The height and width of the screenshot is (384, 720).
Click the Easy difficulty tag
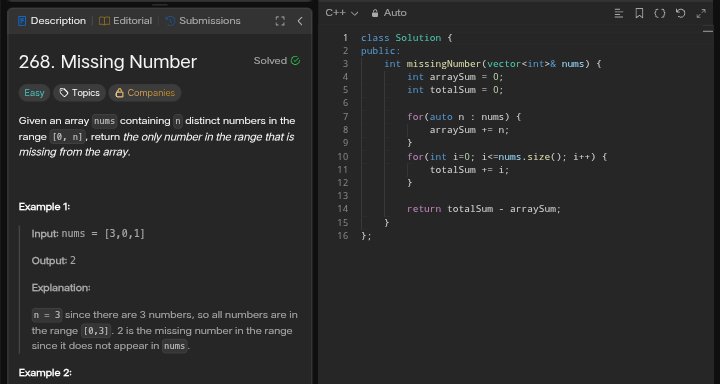pos(34,93)
